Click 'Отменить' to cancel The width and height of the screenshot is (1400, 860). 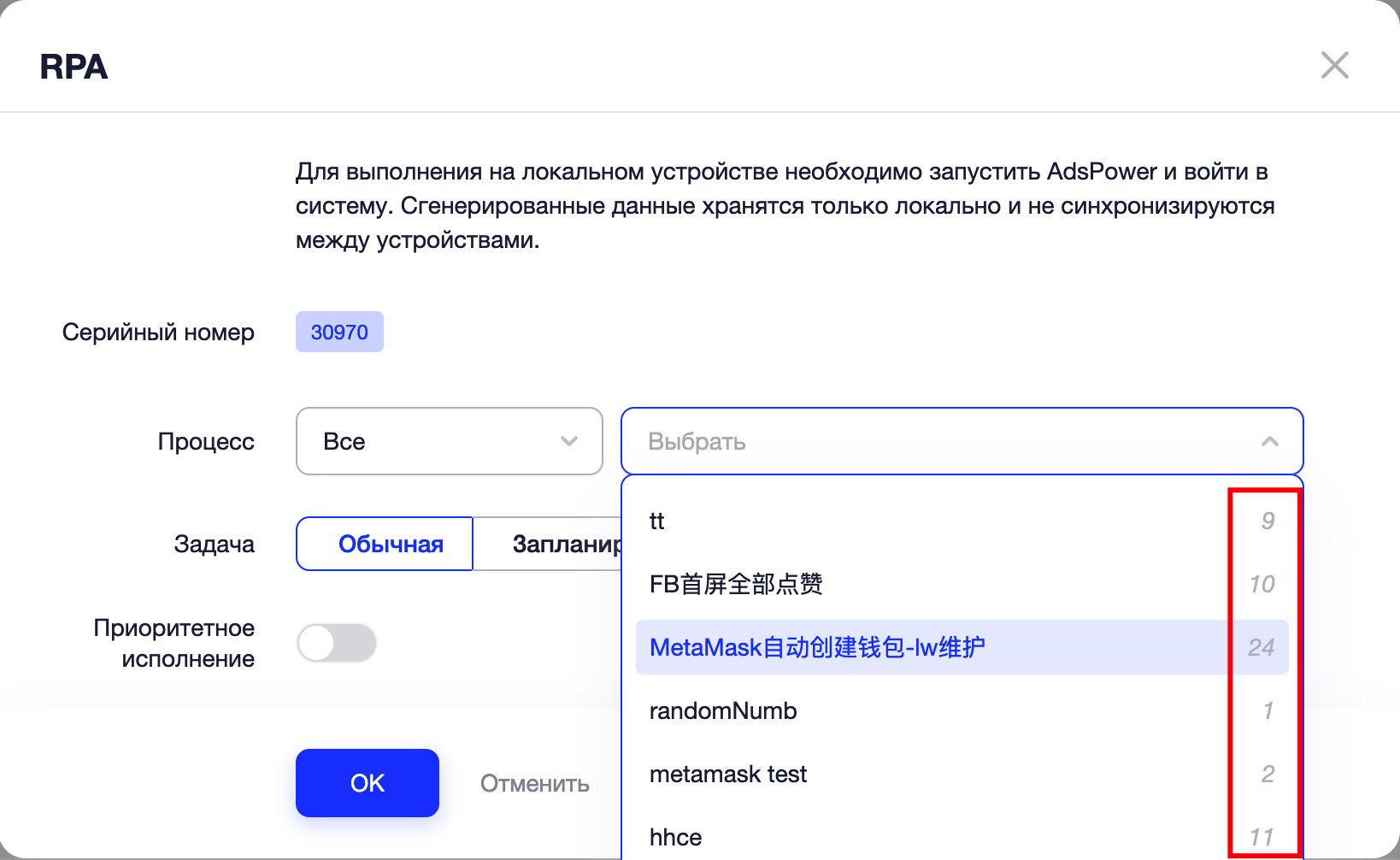point(535,782)
